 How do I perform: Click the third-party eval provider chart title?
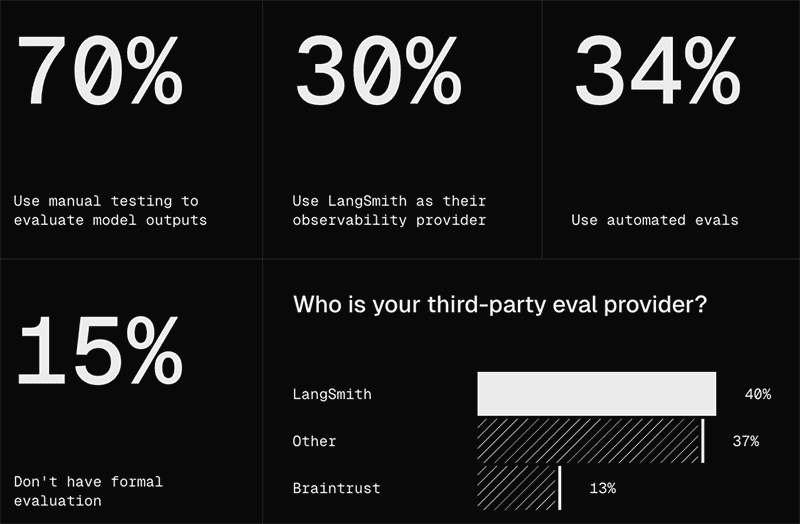500,304
